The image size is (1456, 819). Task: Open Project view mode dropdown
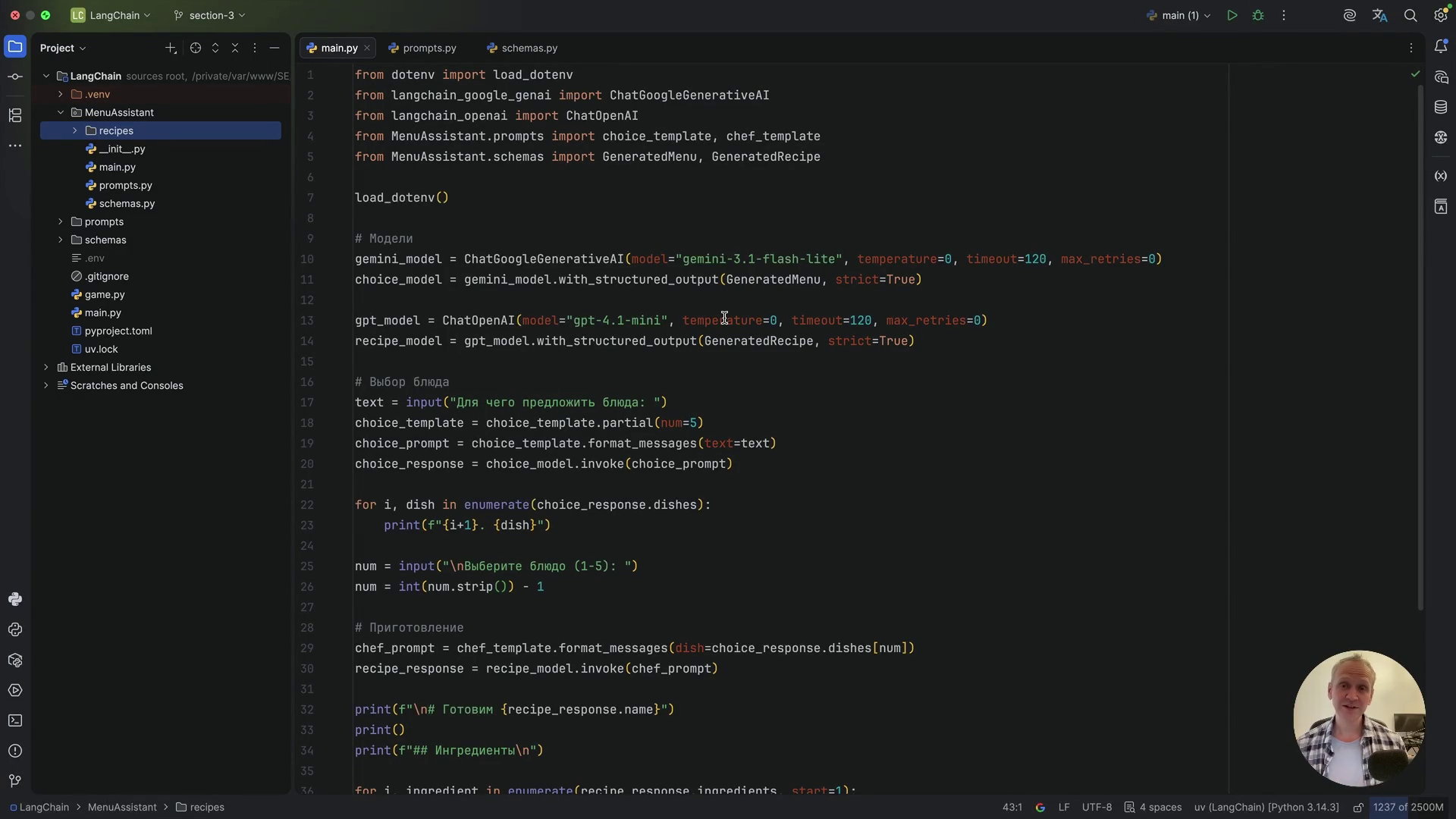click(x=63, y=48)
